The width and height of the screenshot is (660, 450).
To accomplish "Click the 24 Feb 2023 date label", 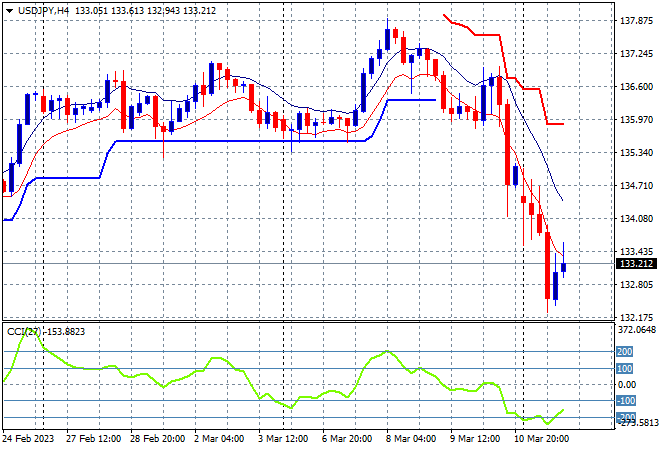I will click(29, 439).
